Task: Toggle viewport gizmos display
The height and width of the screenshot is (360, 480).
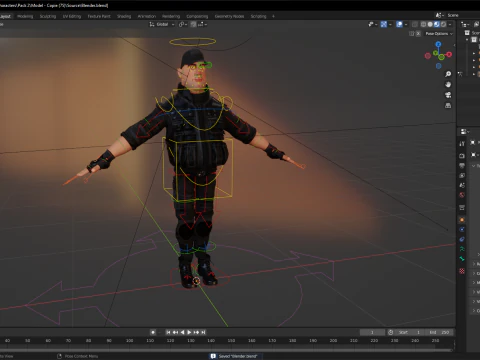Action: (x=384, y=24)
